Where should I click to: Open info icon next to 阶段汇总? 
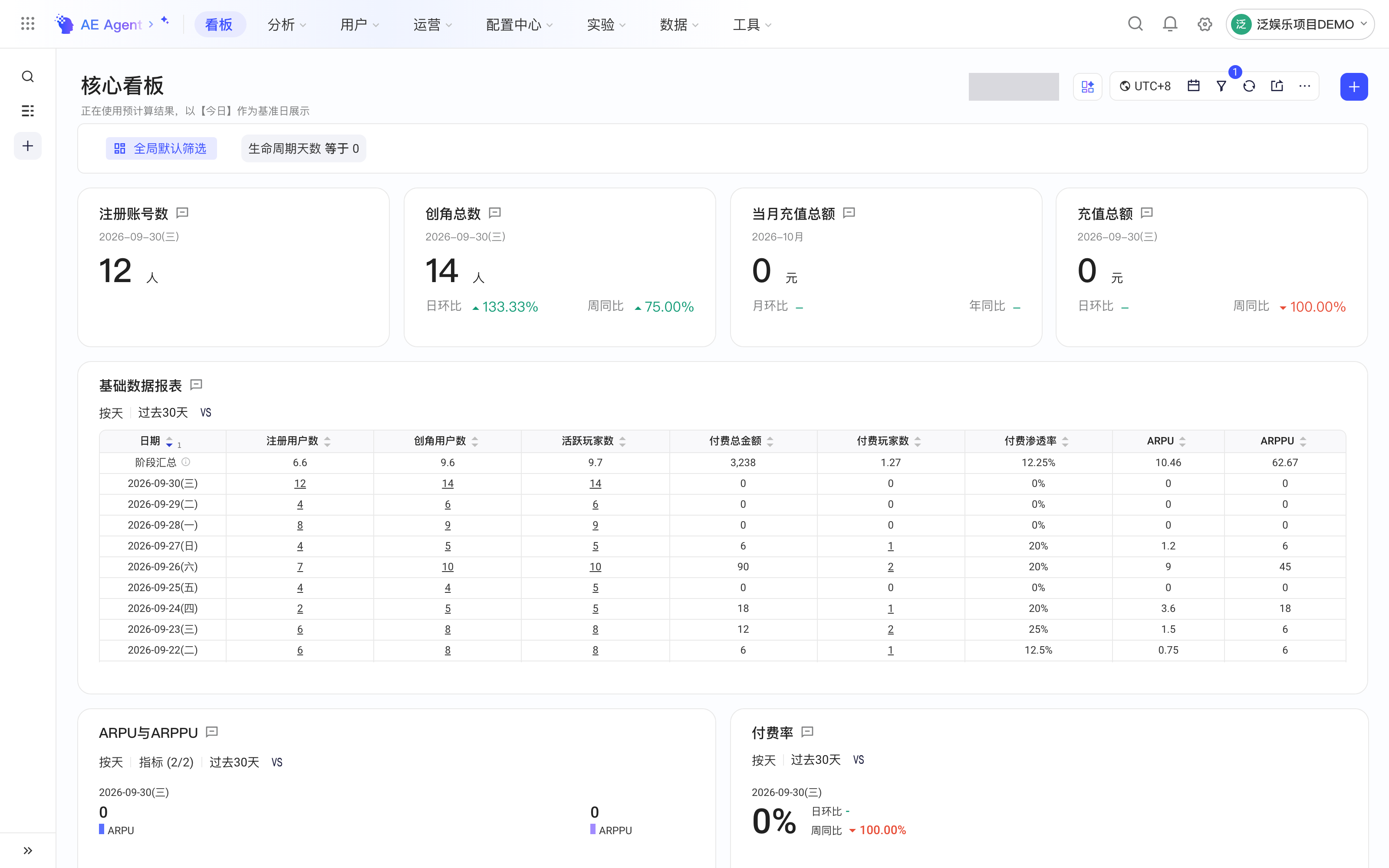186,461
